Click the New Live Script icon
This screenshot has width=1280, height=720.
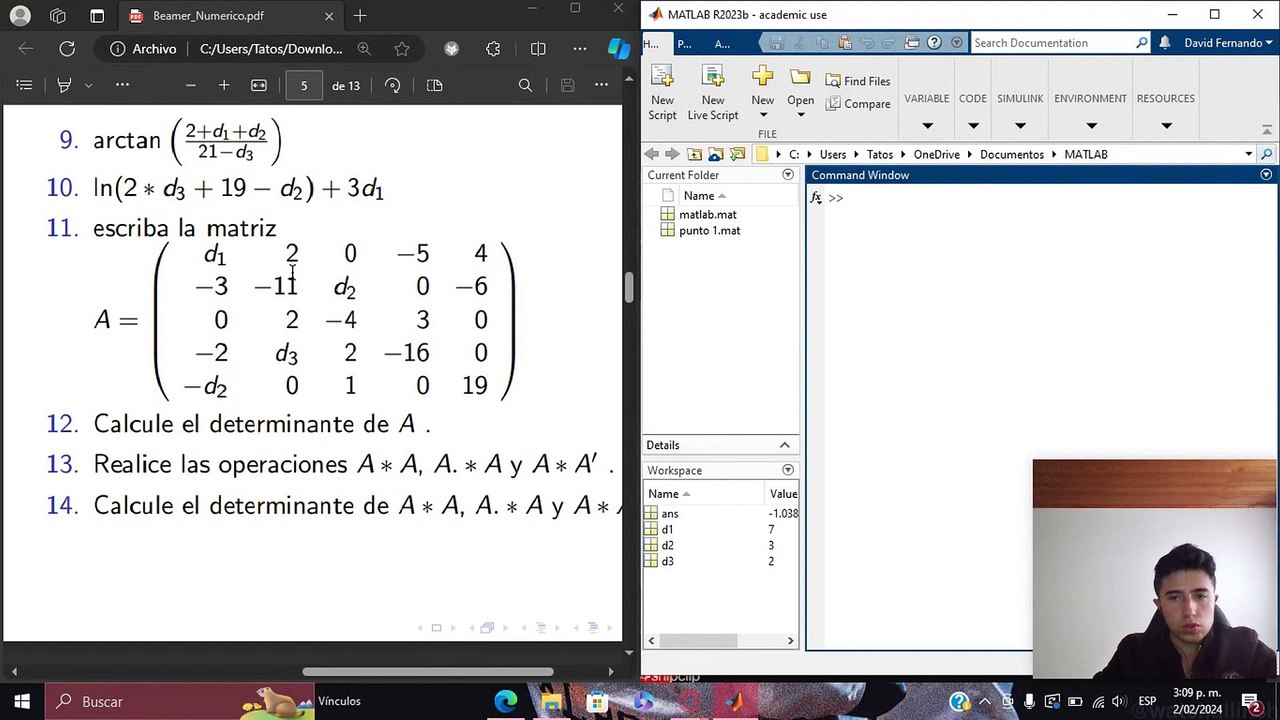tap(712, 78)
